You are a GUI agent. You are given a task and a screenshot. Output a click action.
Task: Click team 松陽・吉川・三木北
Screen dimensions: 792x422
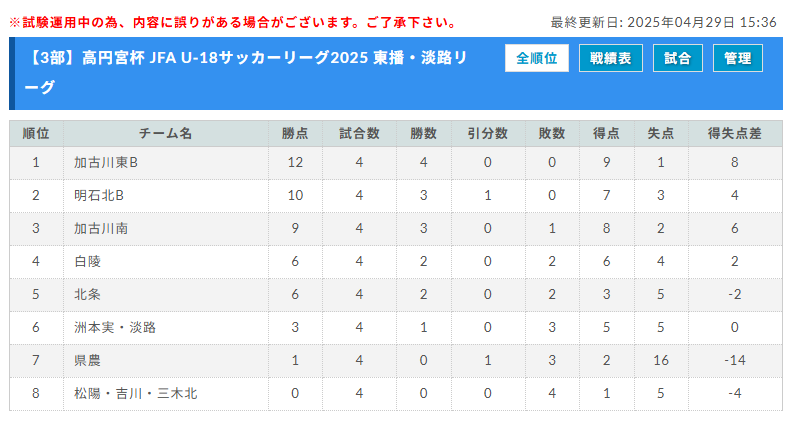pos(136,393)
